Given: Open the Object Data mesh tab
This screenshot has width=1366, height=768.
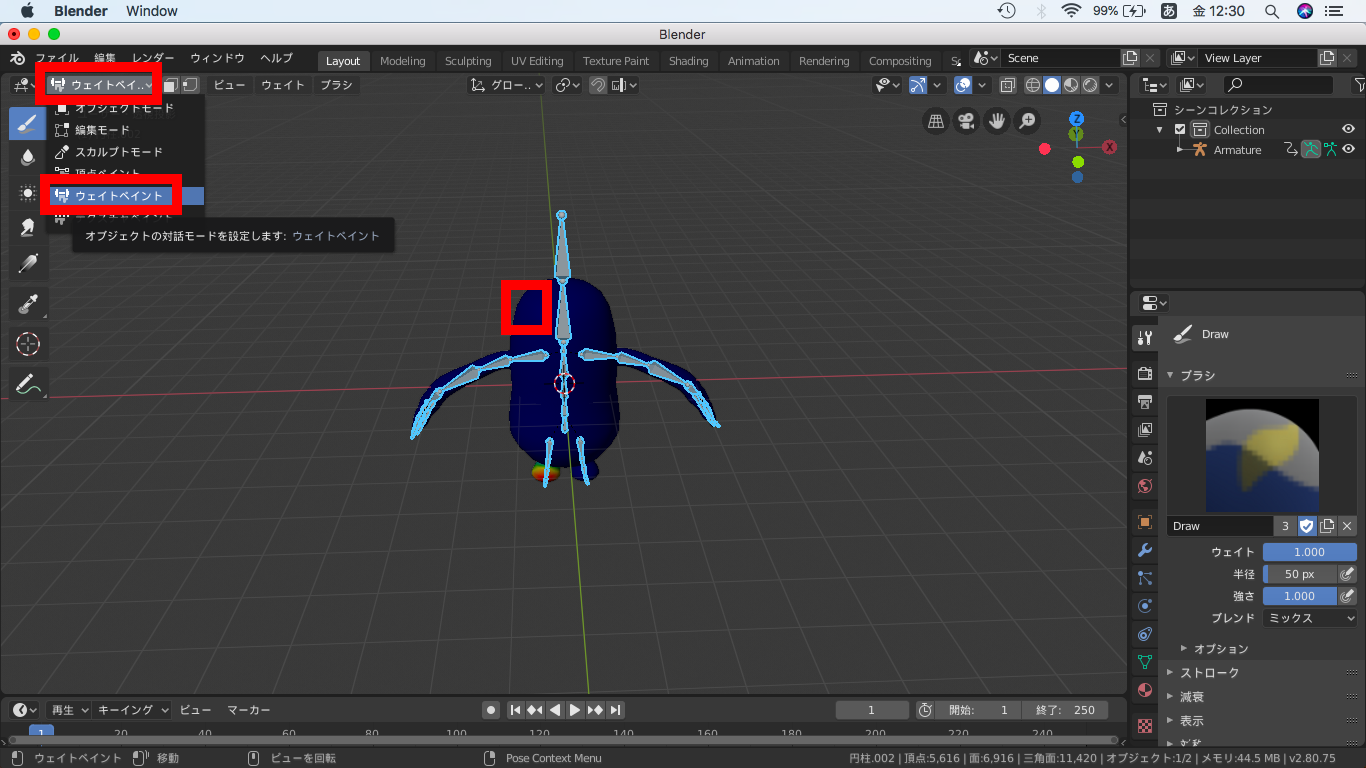Looking at the screenshot, I should [1145, 662].
